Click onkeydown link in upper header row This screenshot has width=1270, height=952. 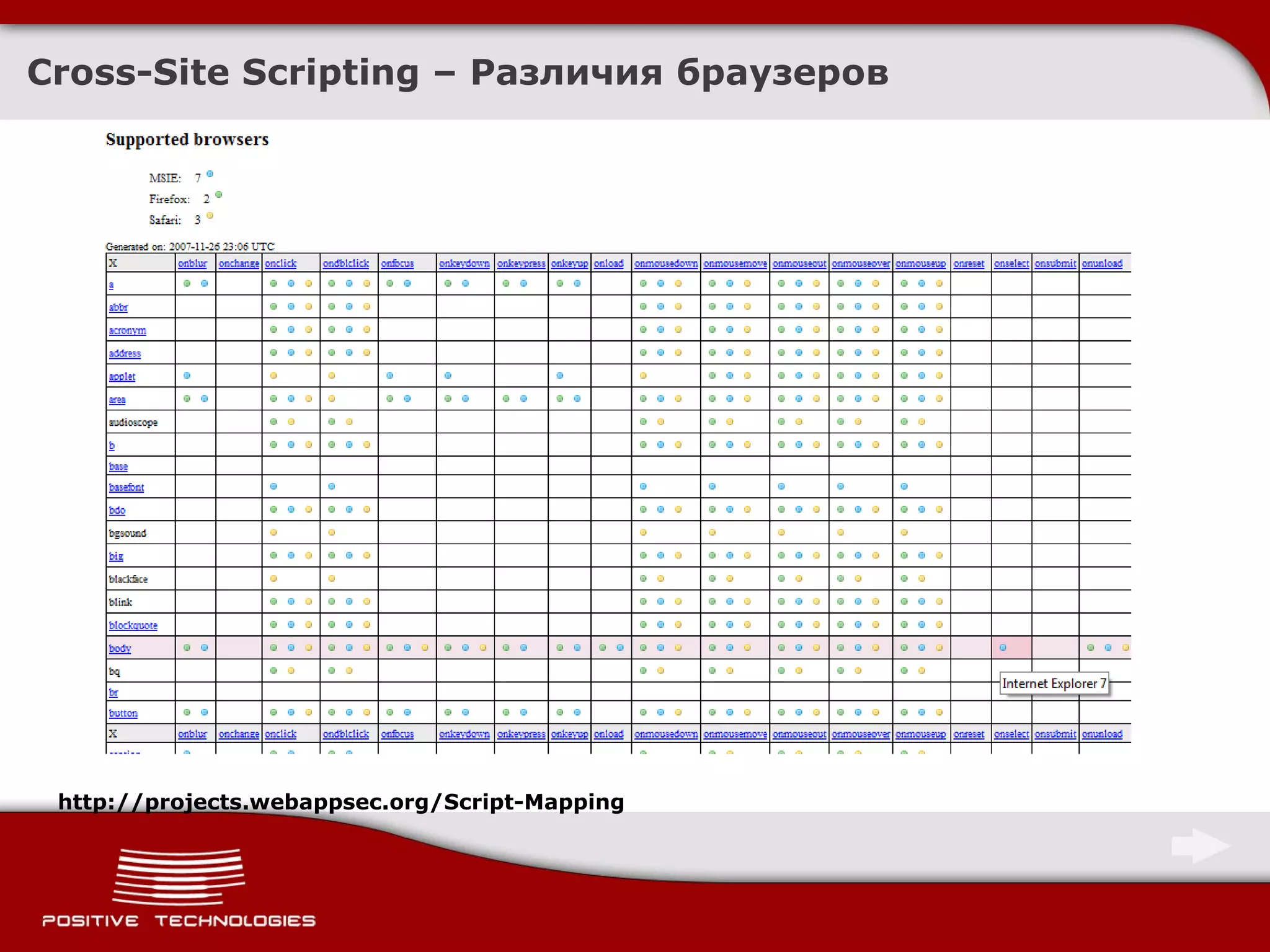click(x=464, y=263)
